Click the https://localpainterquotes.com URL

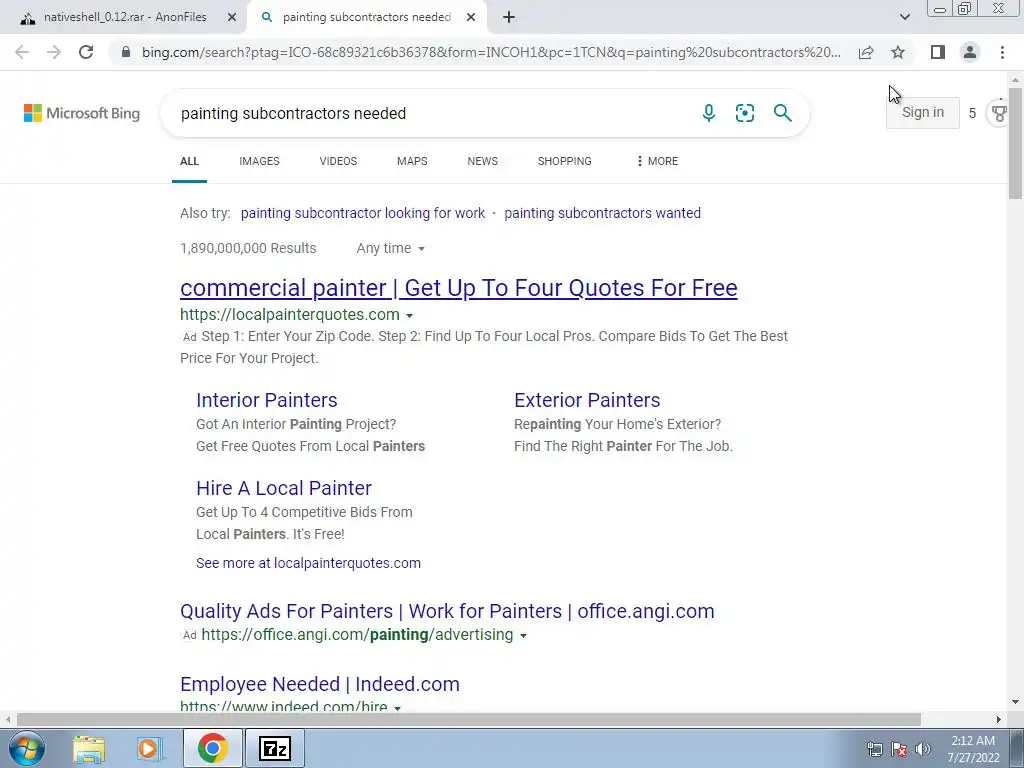tap(290, 314)
